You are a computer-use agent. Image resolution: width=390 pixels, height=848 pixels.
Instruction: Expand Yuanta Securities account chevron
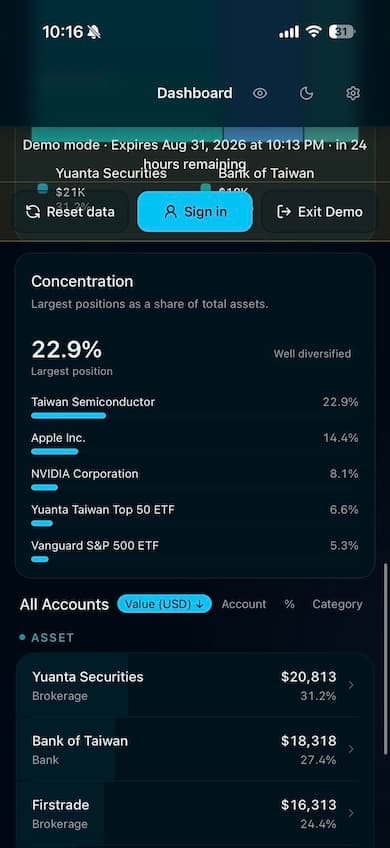(351, 685)
